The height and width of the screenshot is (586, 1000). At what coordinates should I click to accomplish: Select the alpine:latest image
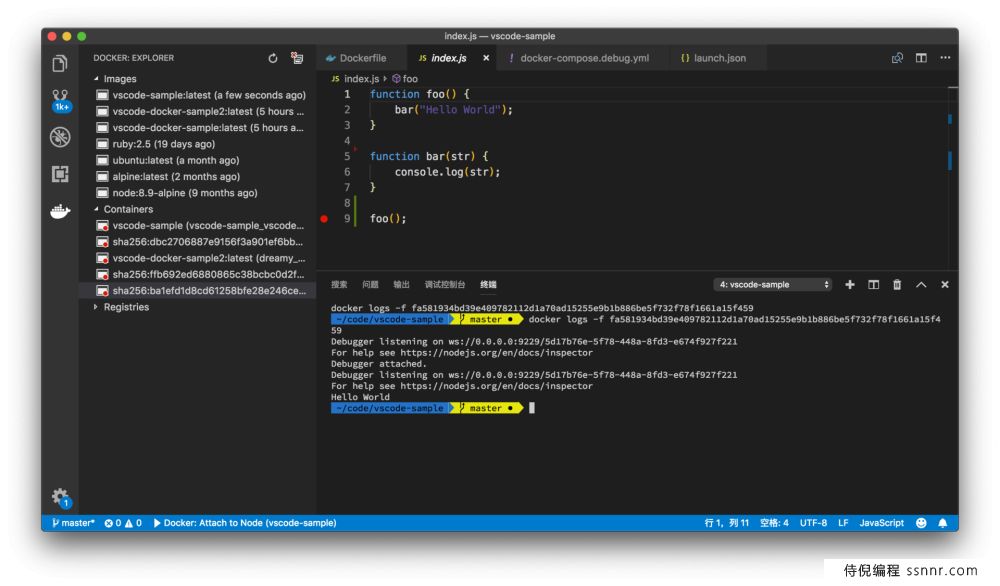198,177
